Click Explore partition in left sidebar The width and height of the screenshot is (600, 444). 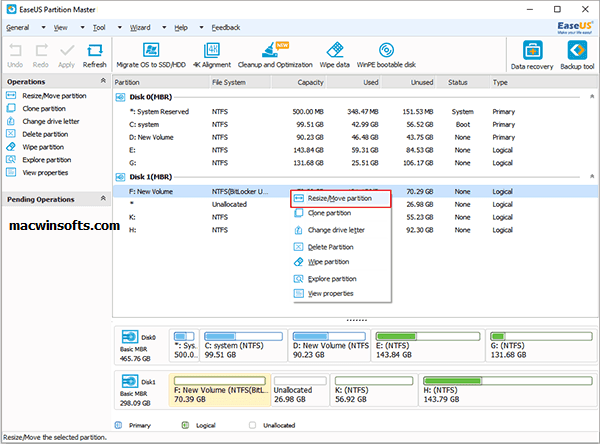coord(45,159)
